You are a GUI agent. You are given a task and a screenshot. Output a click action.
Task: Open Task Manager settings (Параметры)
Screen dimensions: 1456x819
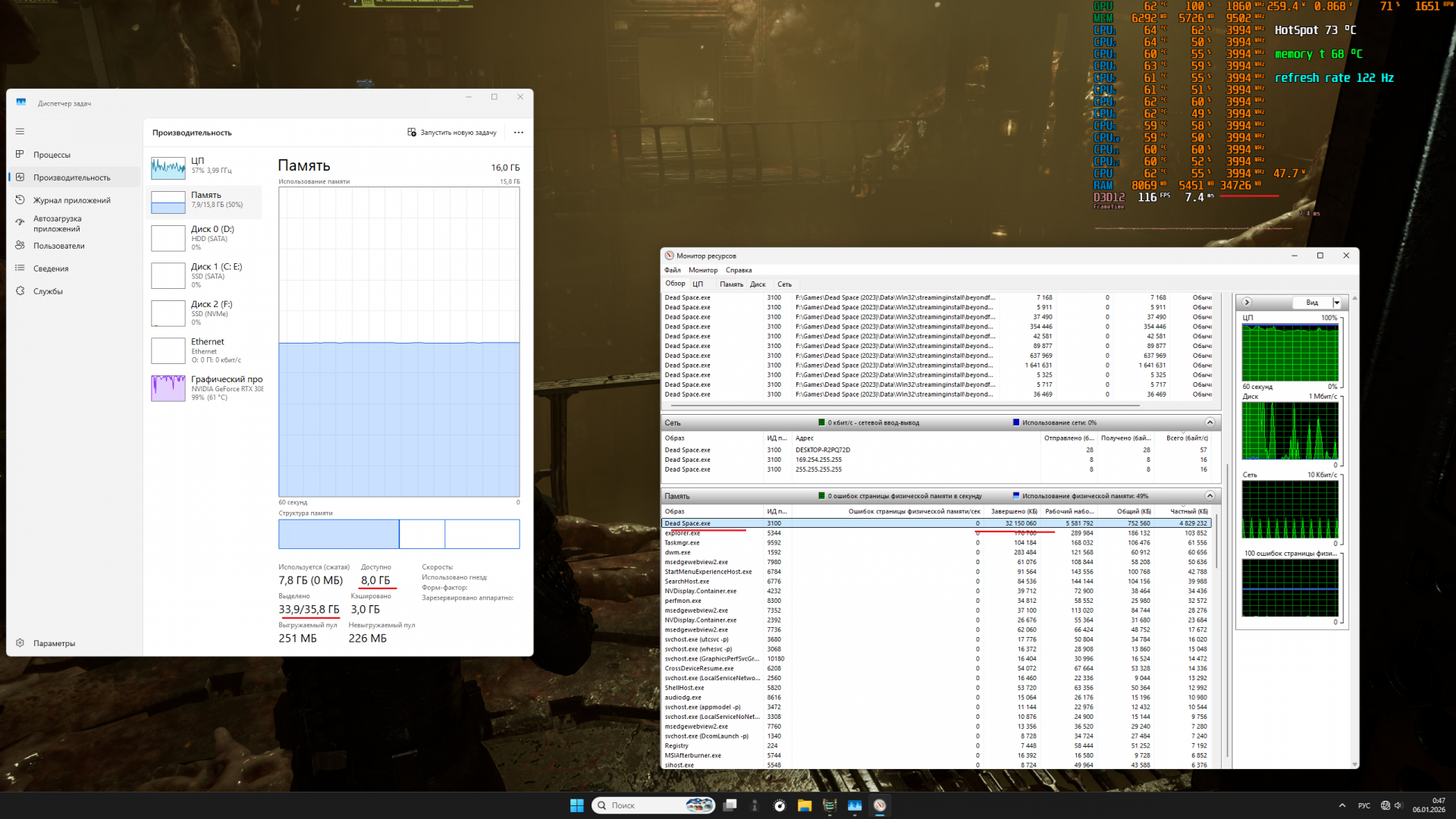point(54,643)
